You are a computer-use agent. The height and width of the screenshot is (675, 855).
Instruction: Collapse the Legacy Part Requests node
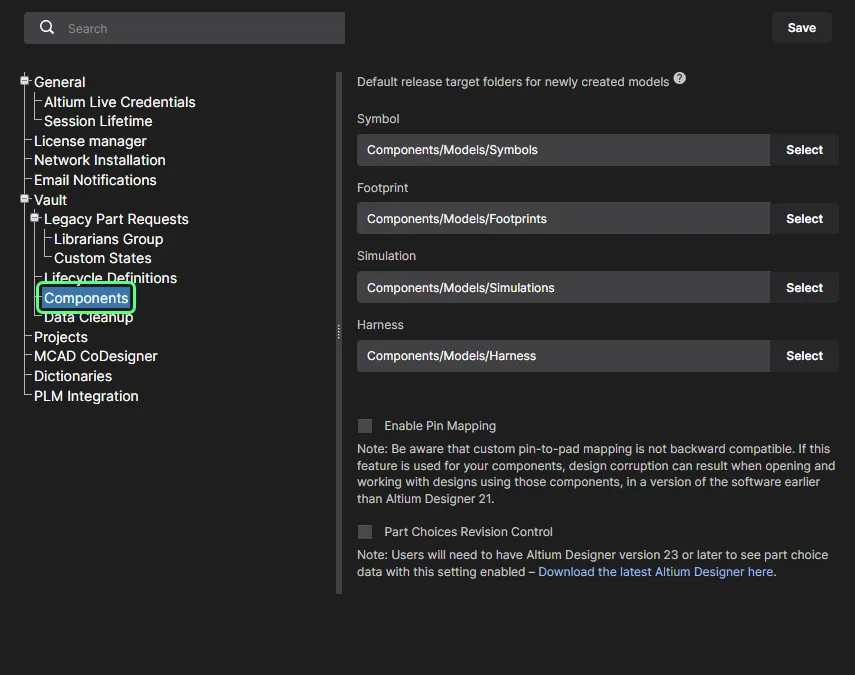(x=35, y=218)
